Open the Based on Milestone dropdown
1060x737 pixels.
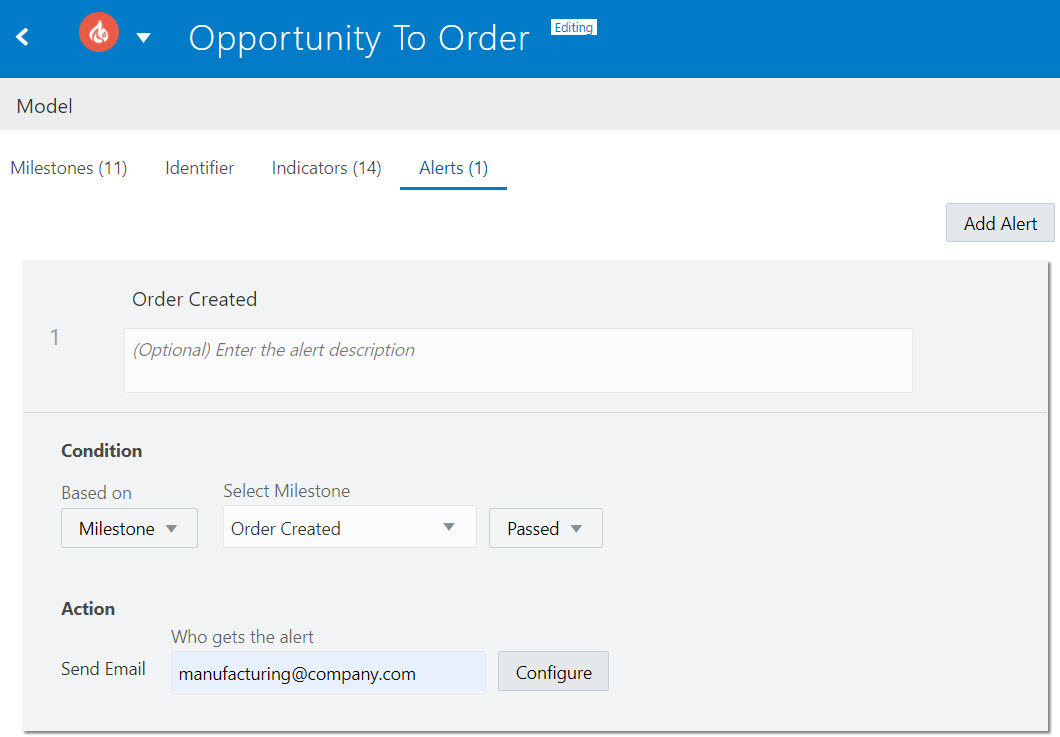[129, 528]
